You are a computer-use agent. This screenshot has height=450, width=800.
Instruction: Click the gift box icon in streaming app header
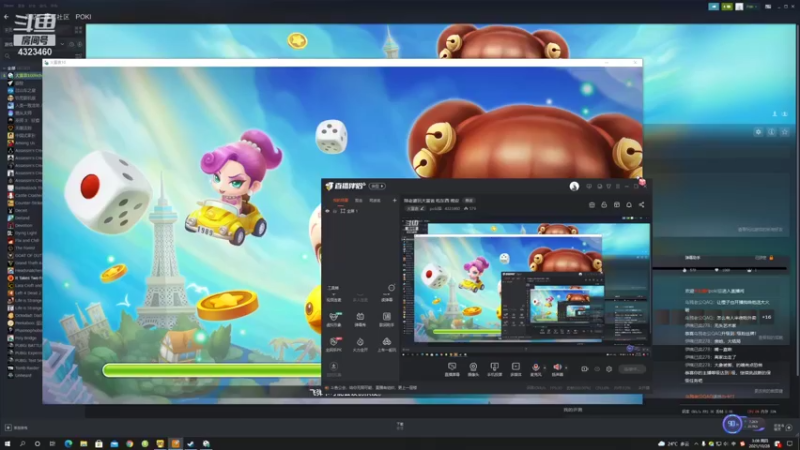coord(604,205)
